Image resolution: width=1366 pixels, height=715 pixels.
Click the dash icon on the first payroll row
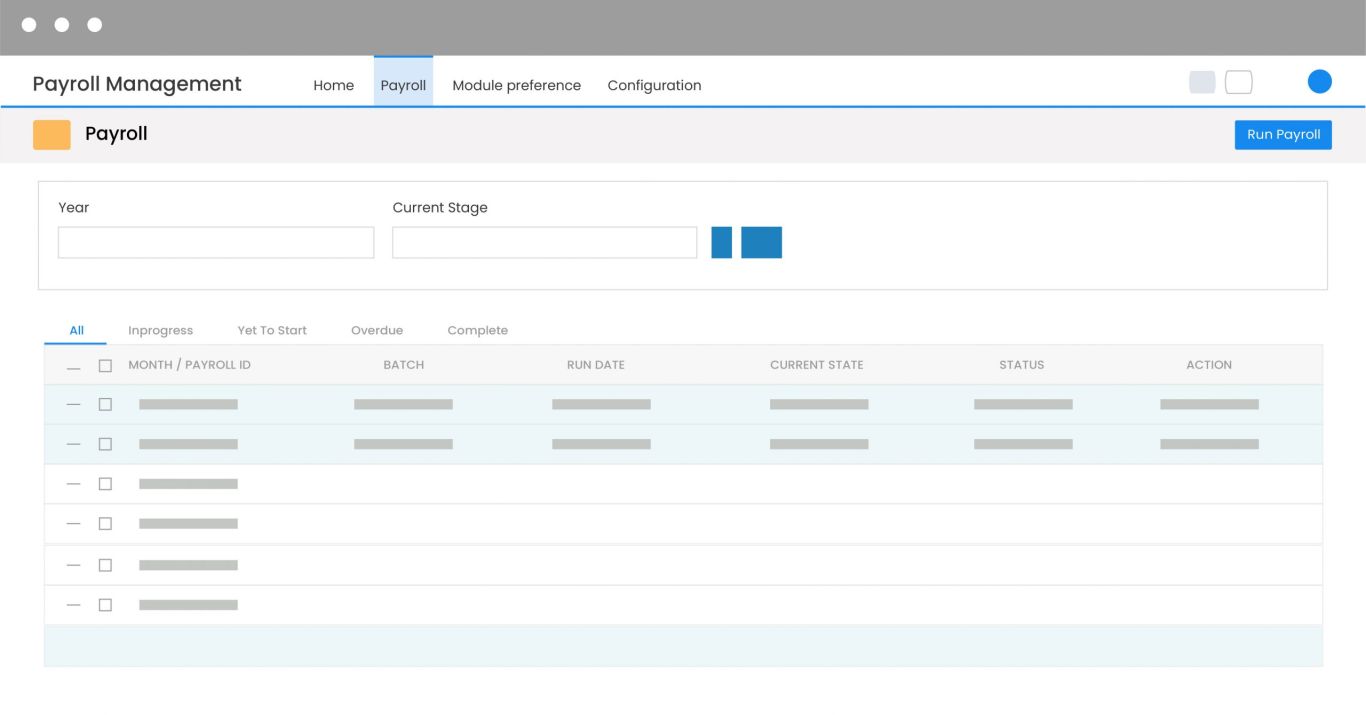click(x=73, y=404)
